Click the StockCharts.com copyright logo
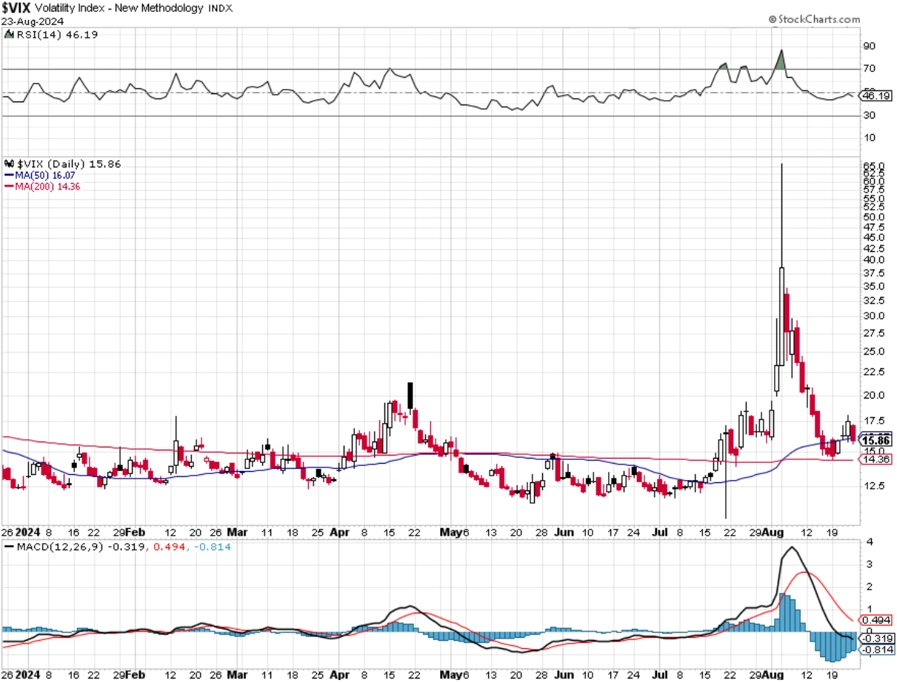Screen dimensions: 897x683 coord(814,19)
